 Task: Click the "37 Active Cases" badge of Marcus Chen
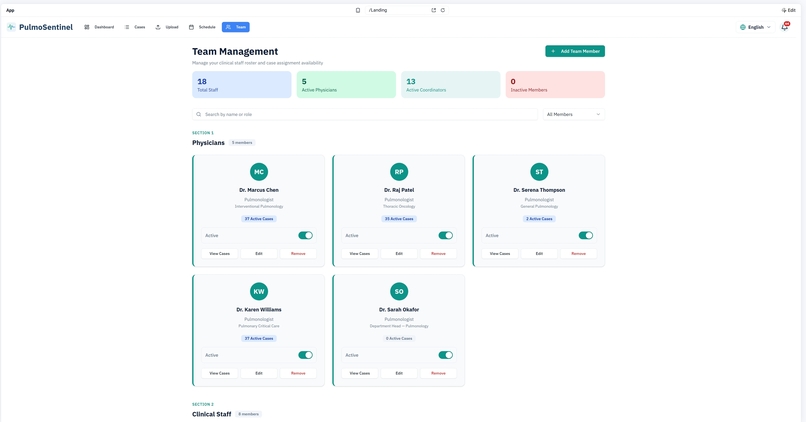point(259,219)
